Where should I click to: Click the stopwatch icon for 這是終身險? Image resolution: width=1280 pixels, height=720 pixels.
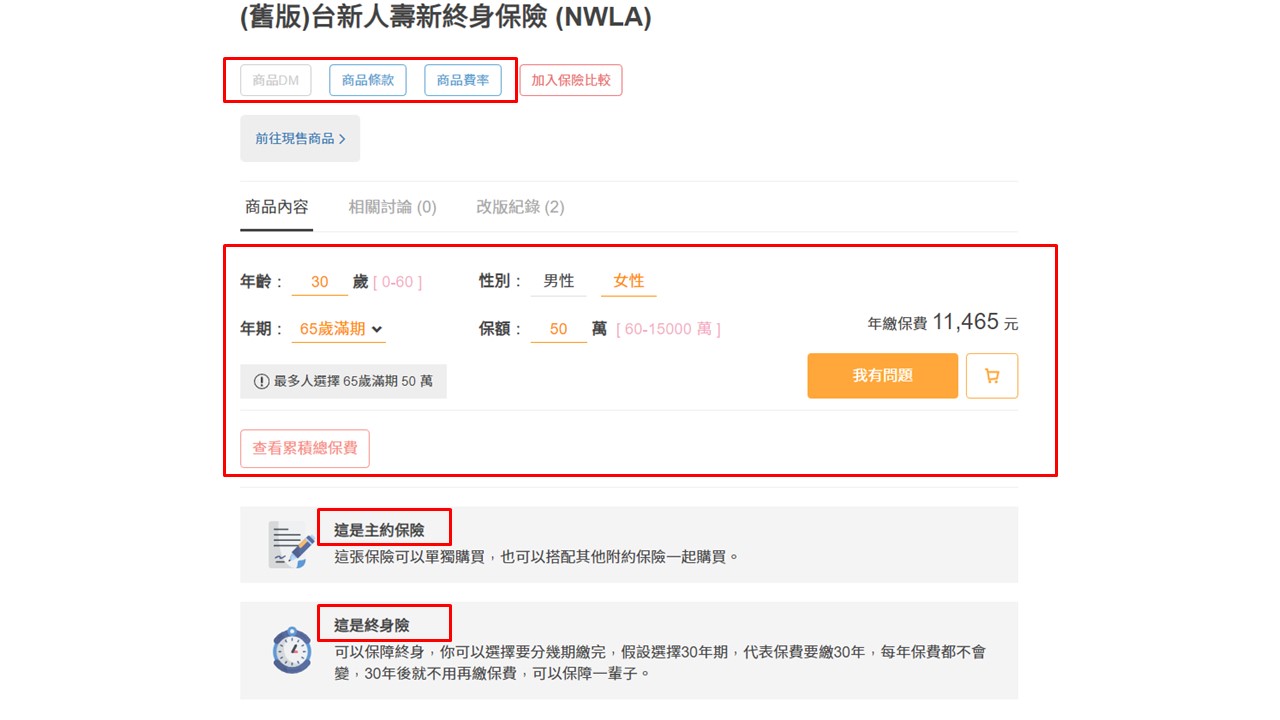pyautogui.click(x=292, y=650)
